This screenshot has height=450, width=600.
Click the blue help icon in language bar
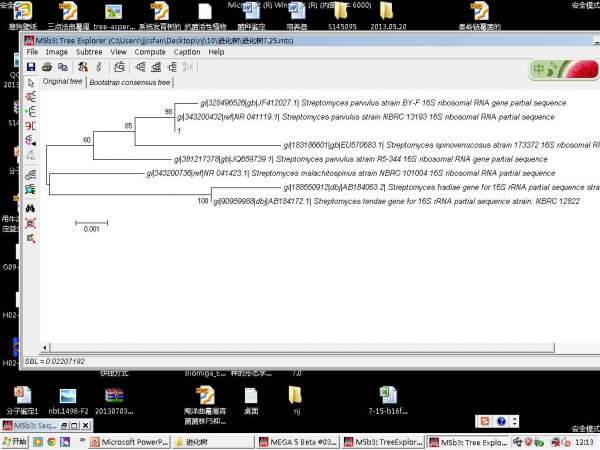coord(501,421)
